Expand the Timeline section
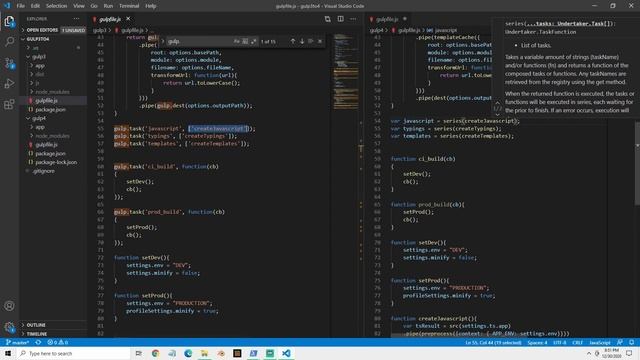This screenshot has width=640, height=360. tap(53, 334)
